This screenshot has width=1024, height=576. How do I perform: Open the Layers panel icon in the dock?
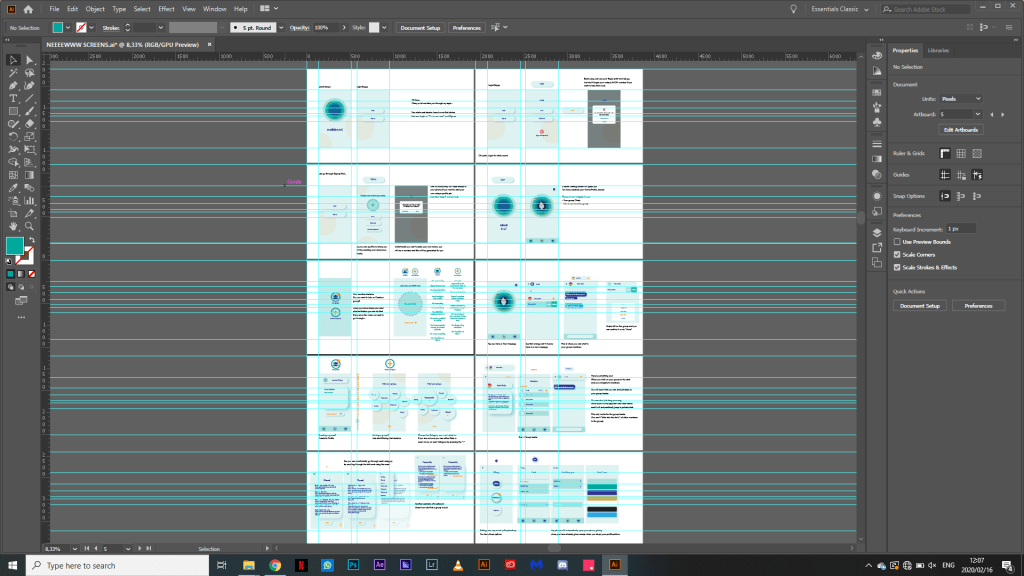[x=876, y=231]
